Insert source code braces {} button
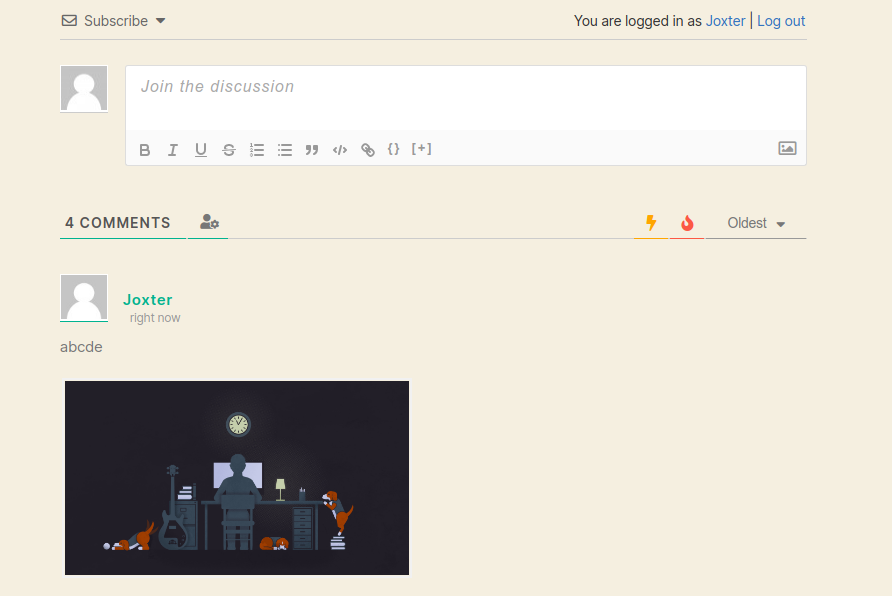The image size is (892, 596). click(x=394, y=149)
